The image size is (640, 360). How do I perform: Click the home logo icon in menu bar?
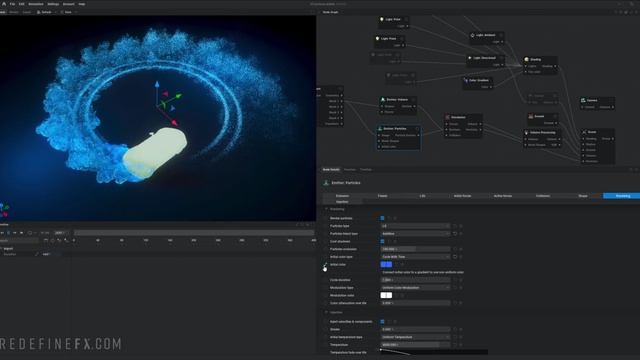[4, 4]
